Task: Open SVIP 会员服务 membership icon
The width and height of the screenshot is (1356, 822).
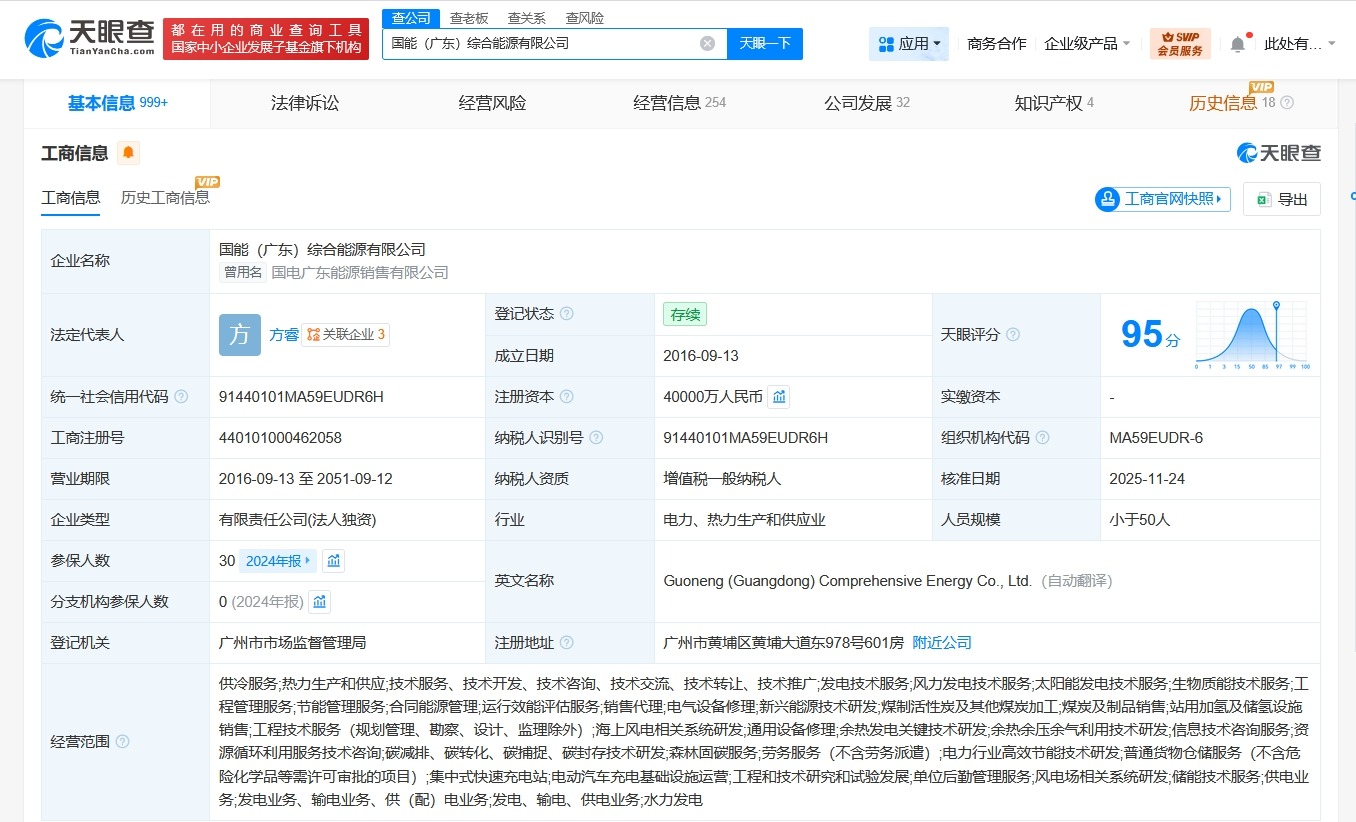Action: tap(1181, 43)
